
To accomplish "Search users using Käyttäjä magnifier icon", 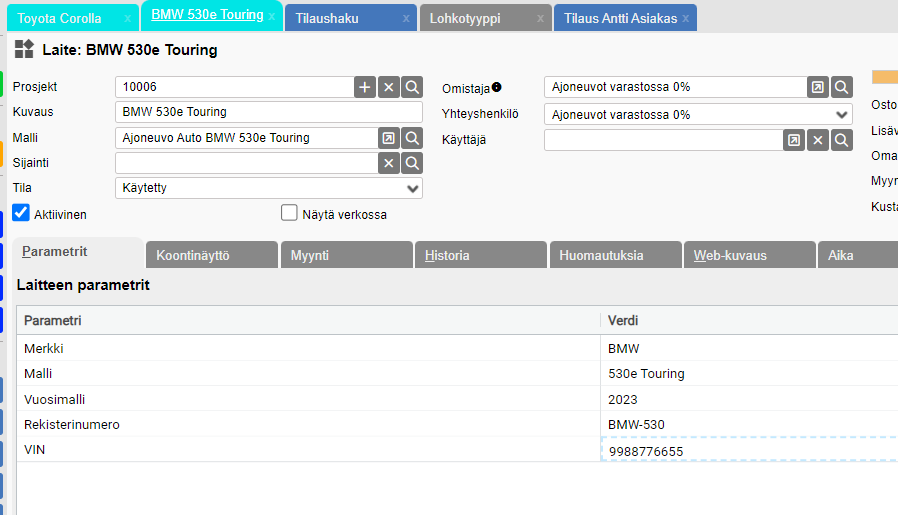I will coord(842,140).
